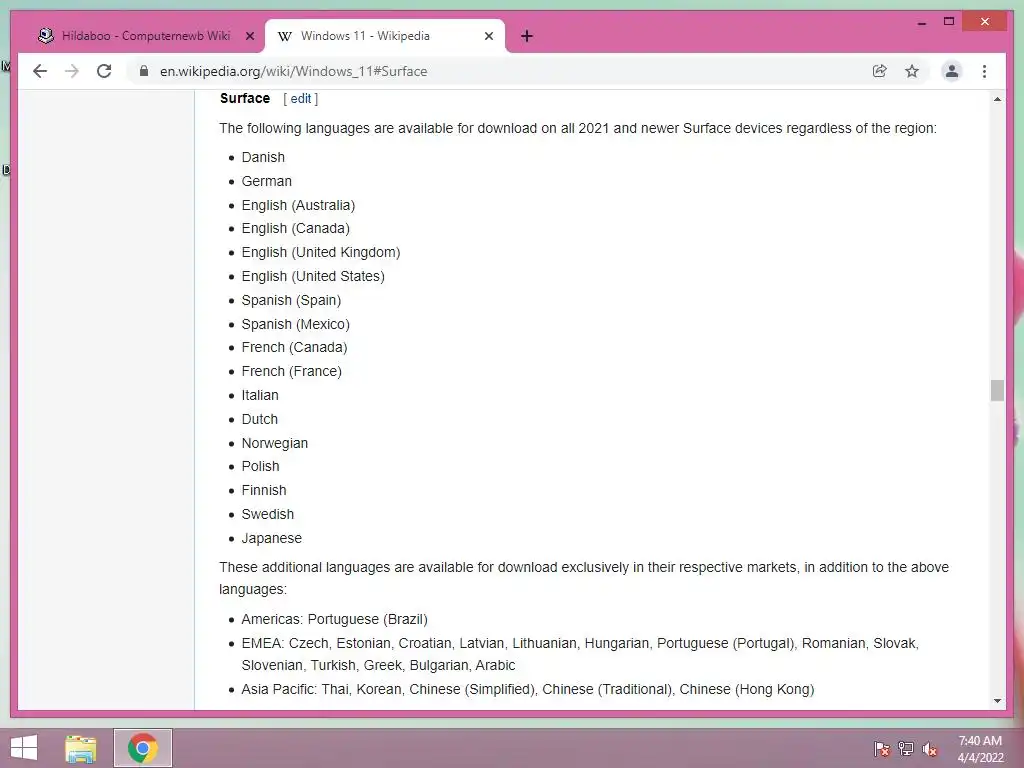The height and width of the screenshot is (768, 1024).
Task: Open the Windows Start button
Action: 24,748
